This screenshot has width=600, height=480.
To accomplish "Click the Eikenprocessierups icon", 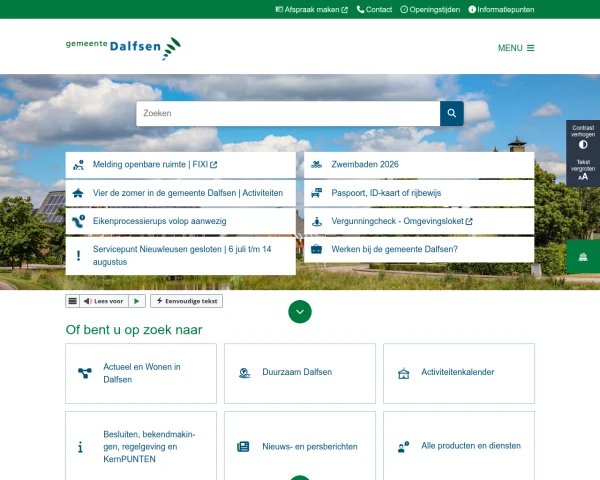I will coord(78,221).
